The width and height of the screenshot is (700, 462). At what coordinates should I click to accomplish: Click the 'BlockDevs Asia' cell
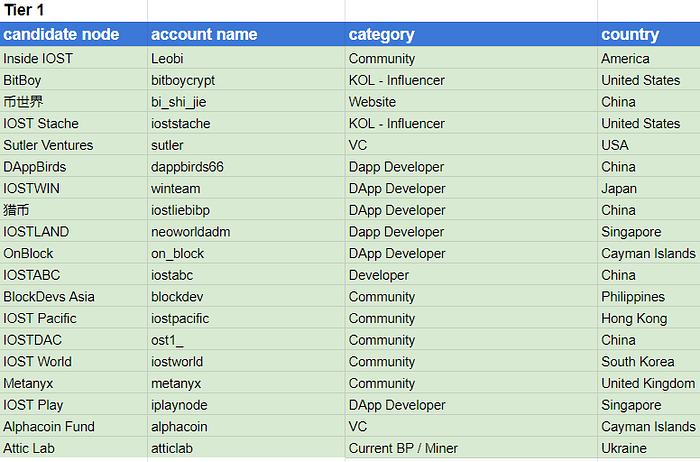pyautogui.click(x=74, y=297)
